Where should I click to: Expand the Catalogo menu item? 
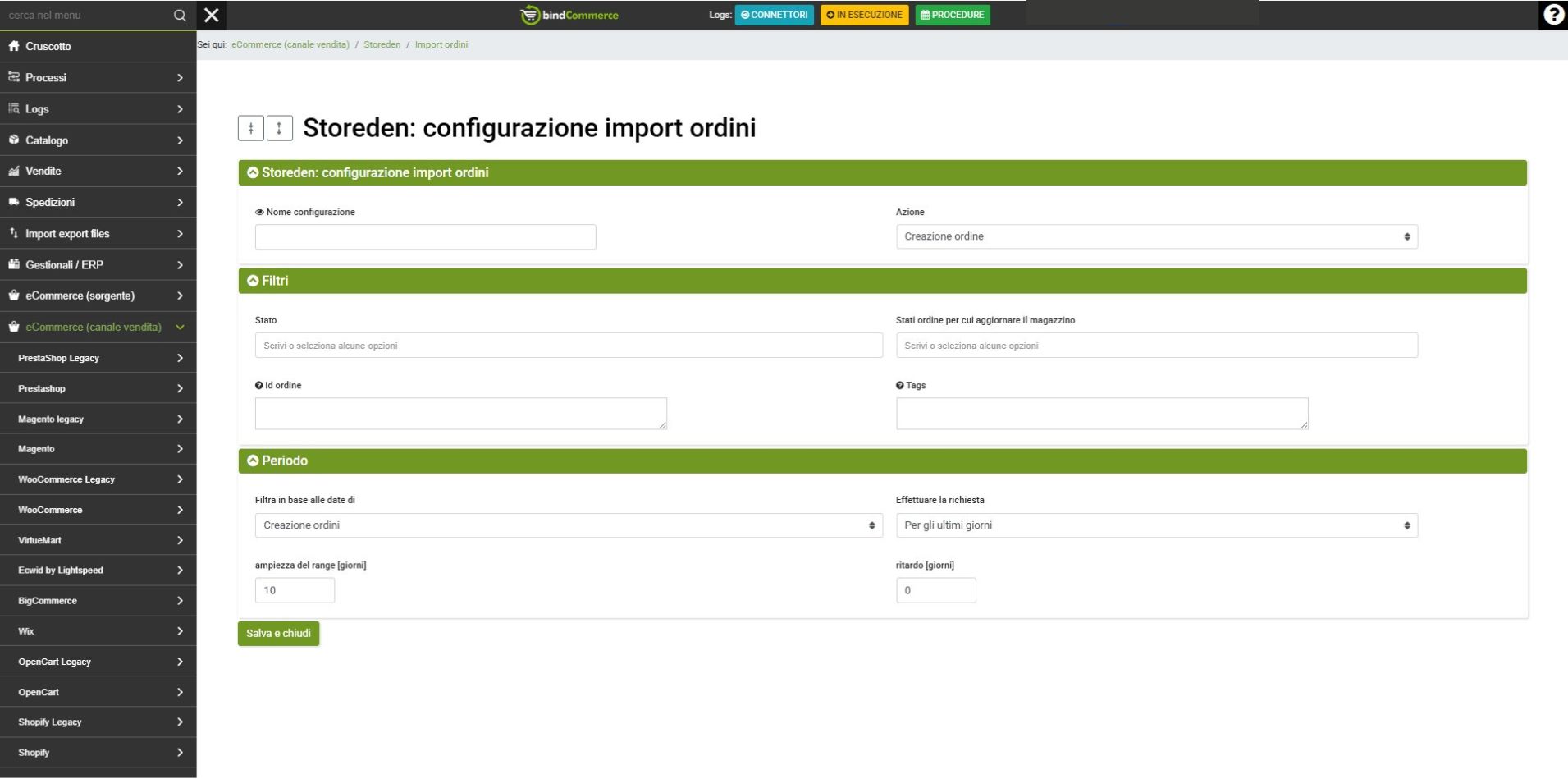coord(98,140)
